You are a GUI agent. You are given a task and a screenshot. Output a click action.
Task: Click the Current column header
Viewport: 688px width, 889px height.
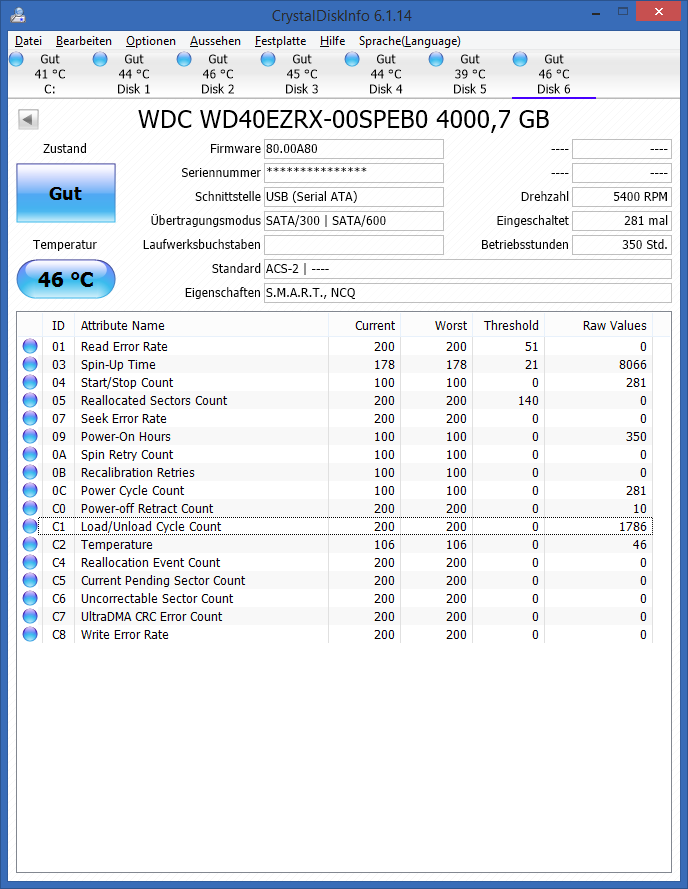[x=365, y=325]
